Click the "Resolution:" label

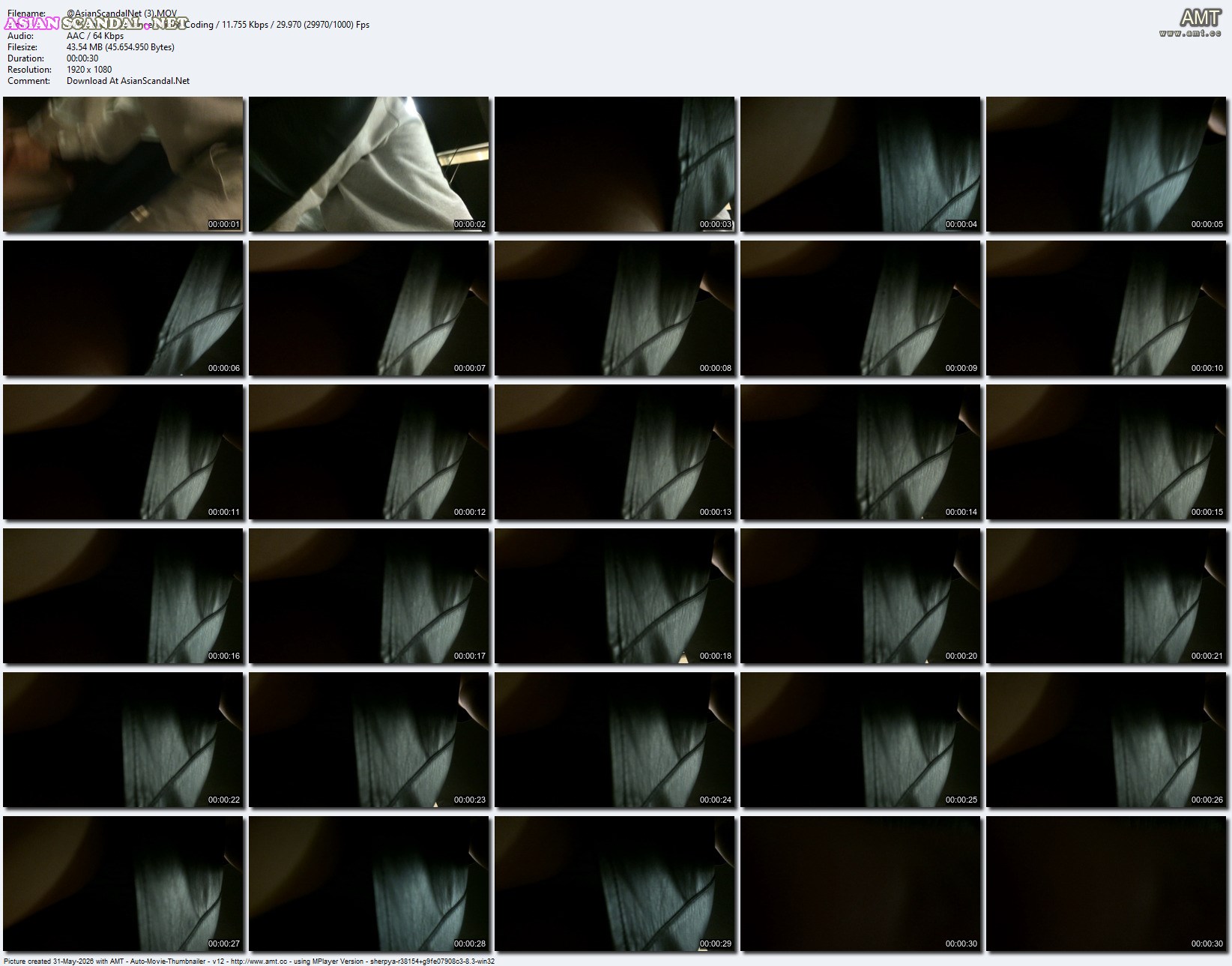tap(29, 70)
